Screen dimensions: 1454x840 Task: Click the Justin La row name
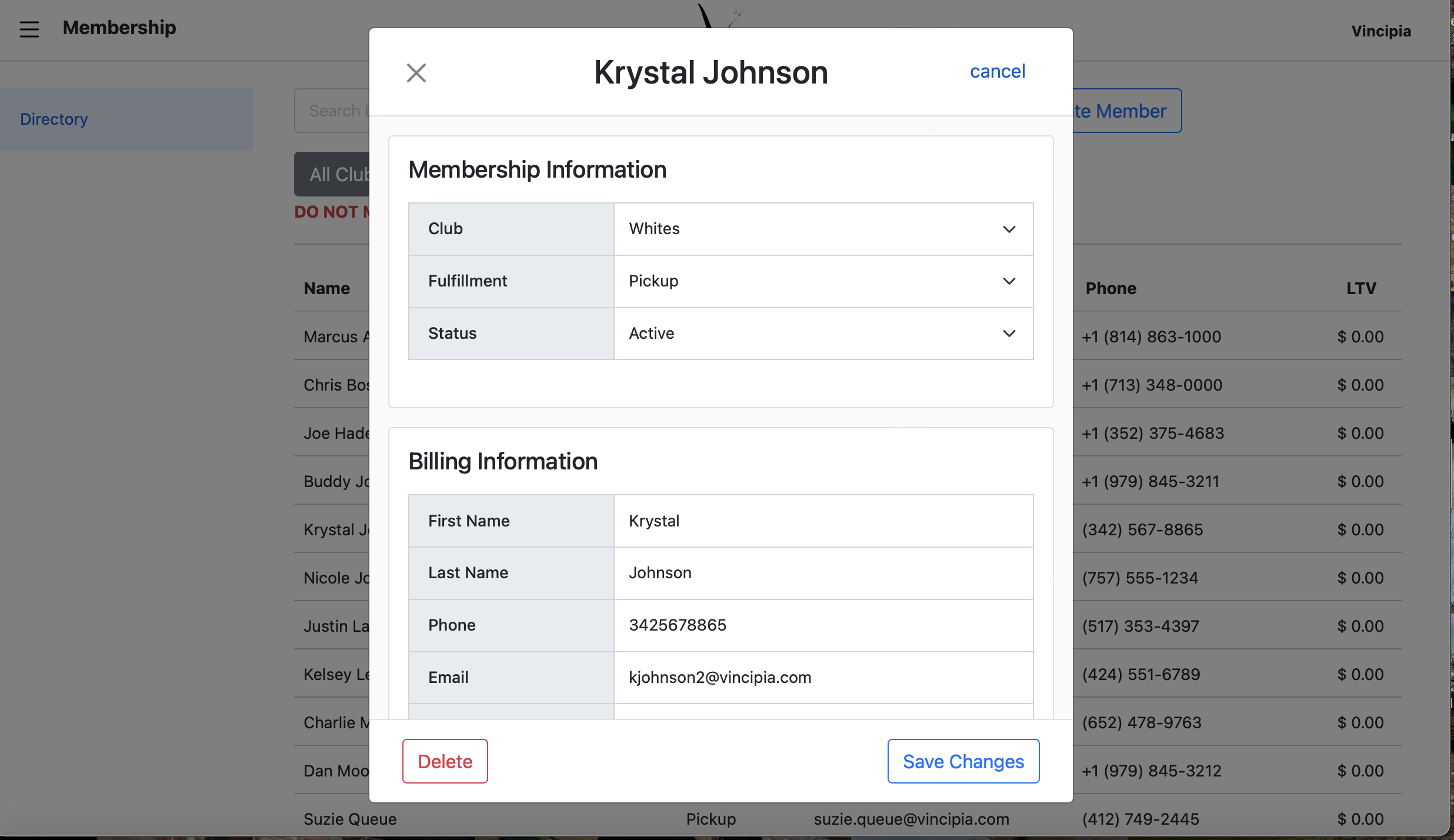pyautogui.click(x=336, y=626)
